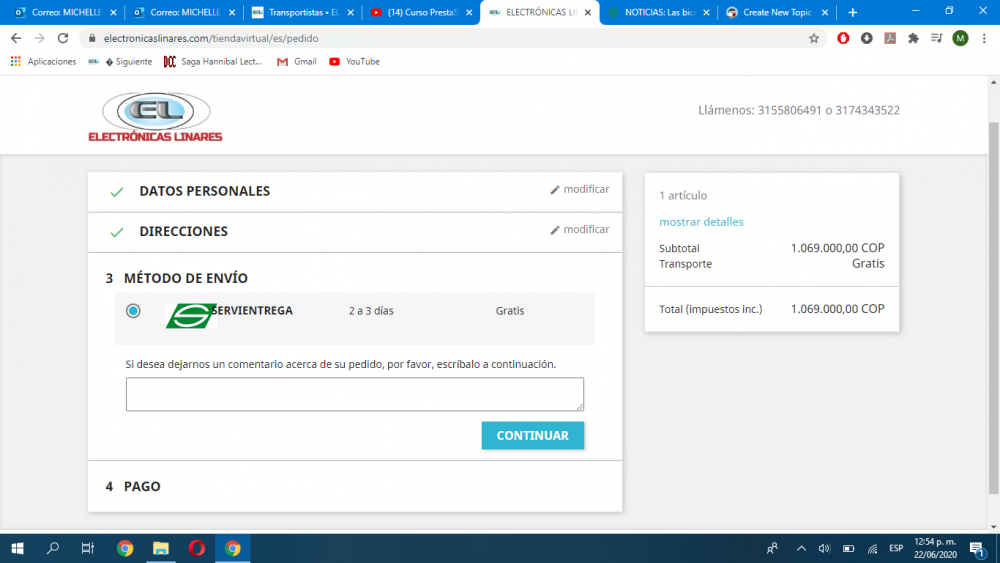Close the ELECTRÓNICAS LINARES tab
Viewport: 1000px width, 563px height.
point(587,13)
